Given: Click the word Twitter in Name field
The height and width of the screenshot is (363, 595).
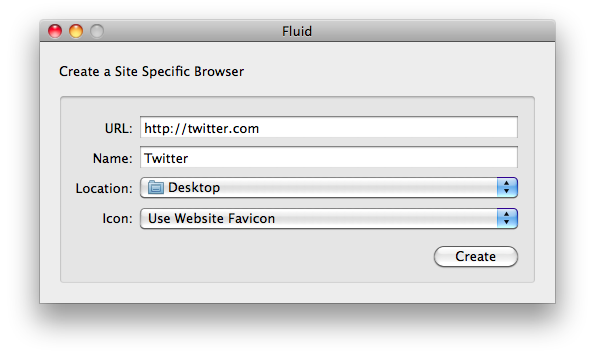Looking at the screenshot, I should coord(166,158).
